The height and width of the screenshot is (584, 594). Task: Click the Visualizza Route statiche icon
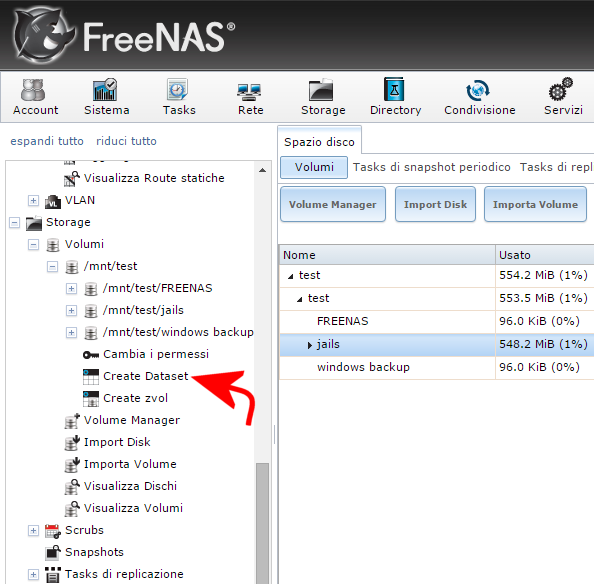72,179
